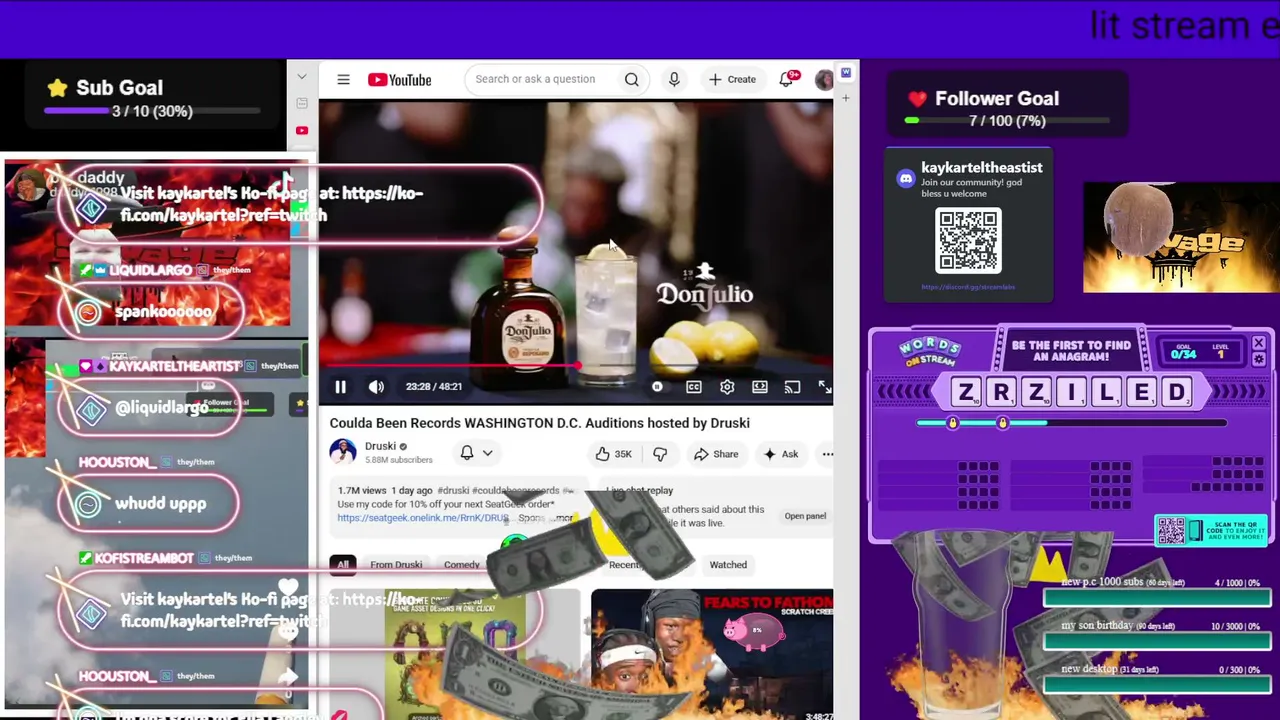Click the Discord community QR code
This screenshot has height=720, width=1280.
click(x=968, y=241)
